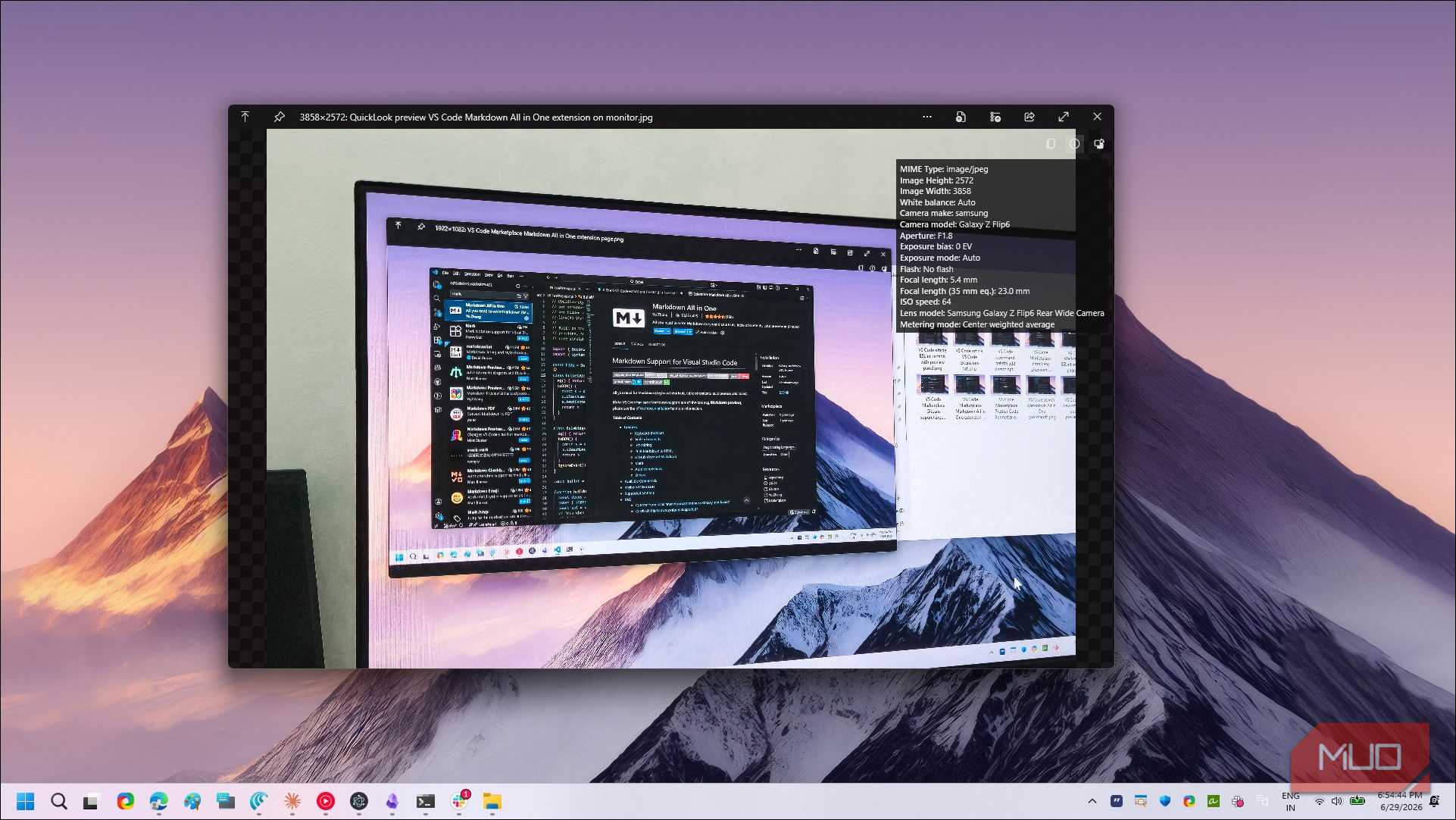This screenshot has width=1456, height=820.
Task: Select 'Camera make: samsung' metadata line
Action: tap(944, 213)
